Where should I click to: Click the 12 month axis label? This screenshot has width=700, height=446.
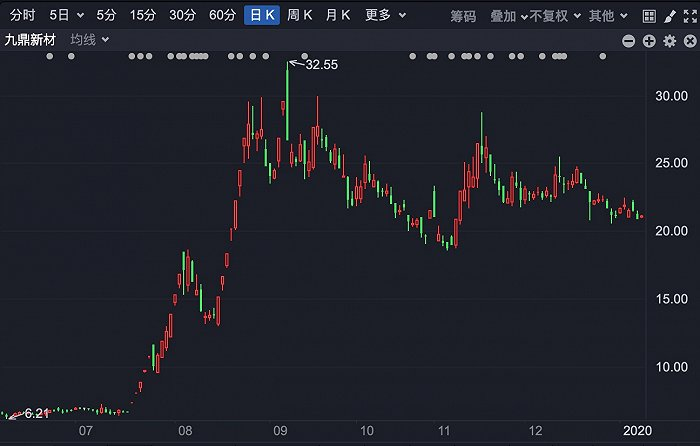pos(535,431)
